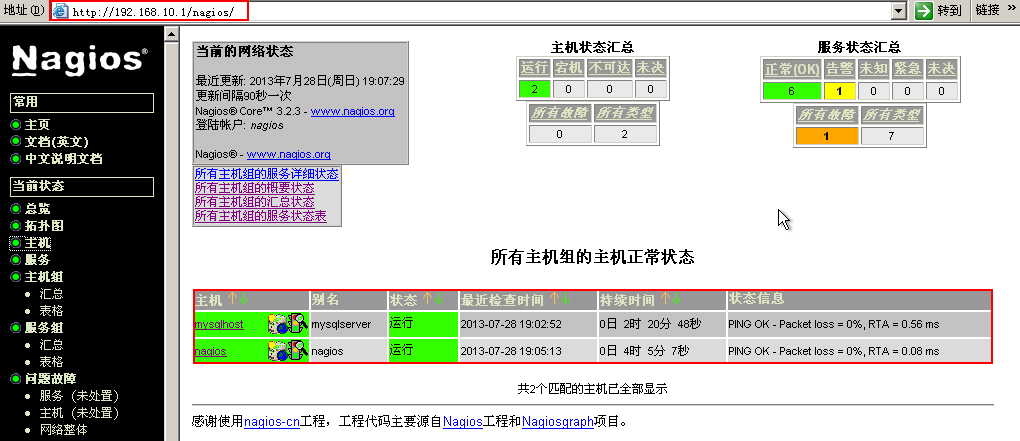The width and height of the screenshot is (1020, 441).
Task: Open 主机组 sidebar entry
Action: point(44,276)
